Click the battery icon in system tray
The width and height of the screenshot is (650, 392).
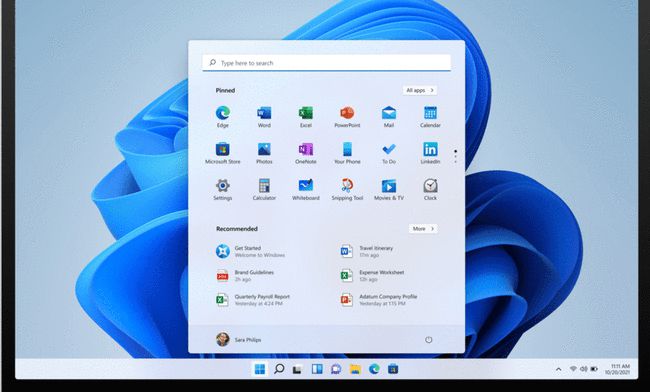click(x=594, y=369)
